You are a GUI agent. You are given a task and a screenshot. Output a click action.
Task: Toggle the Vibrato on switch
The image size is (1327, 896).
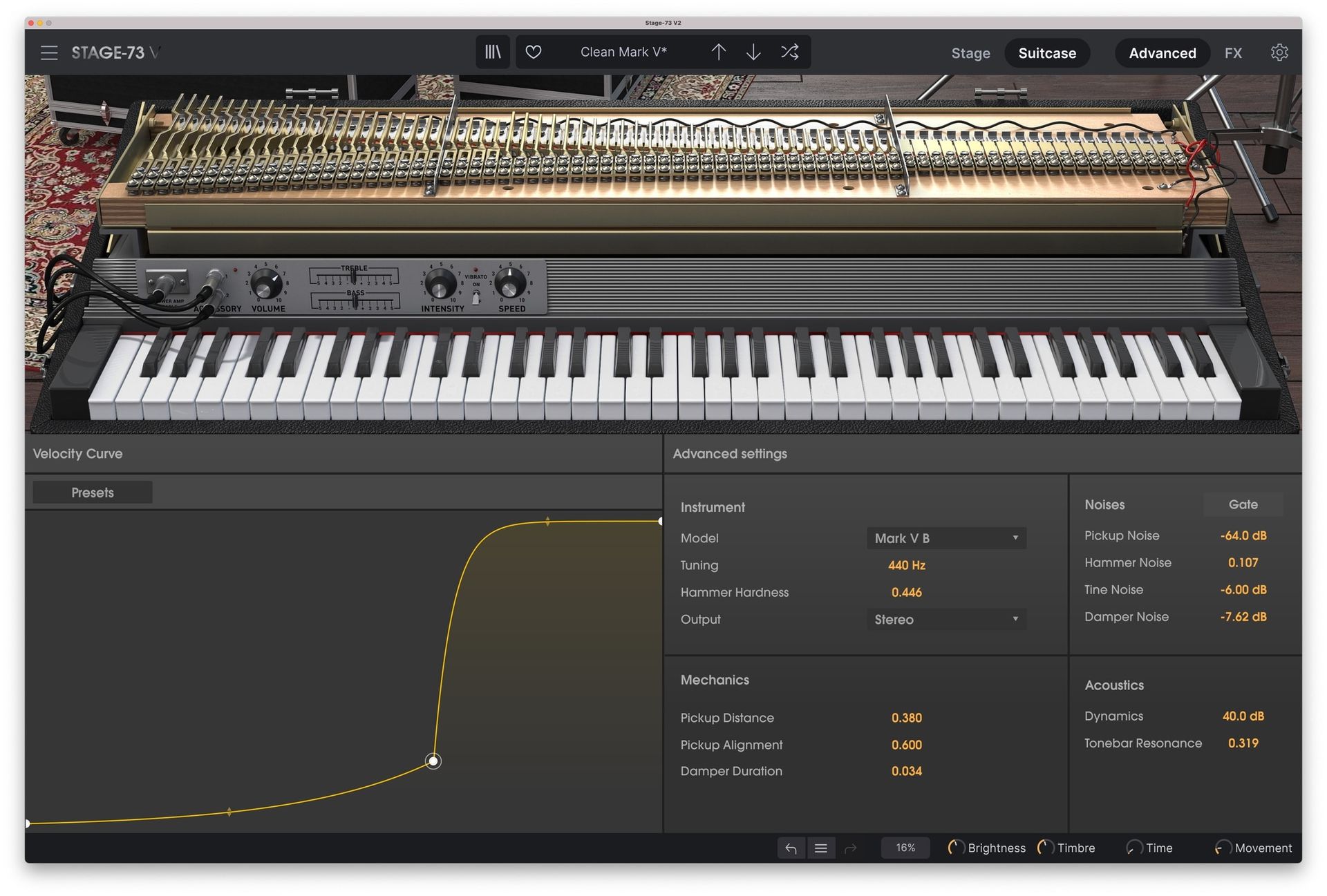click(x=476, y=297)
